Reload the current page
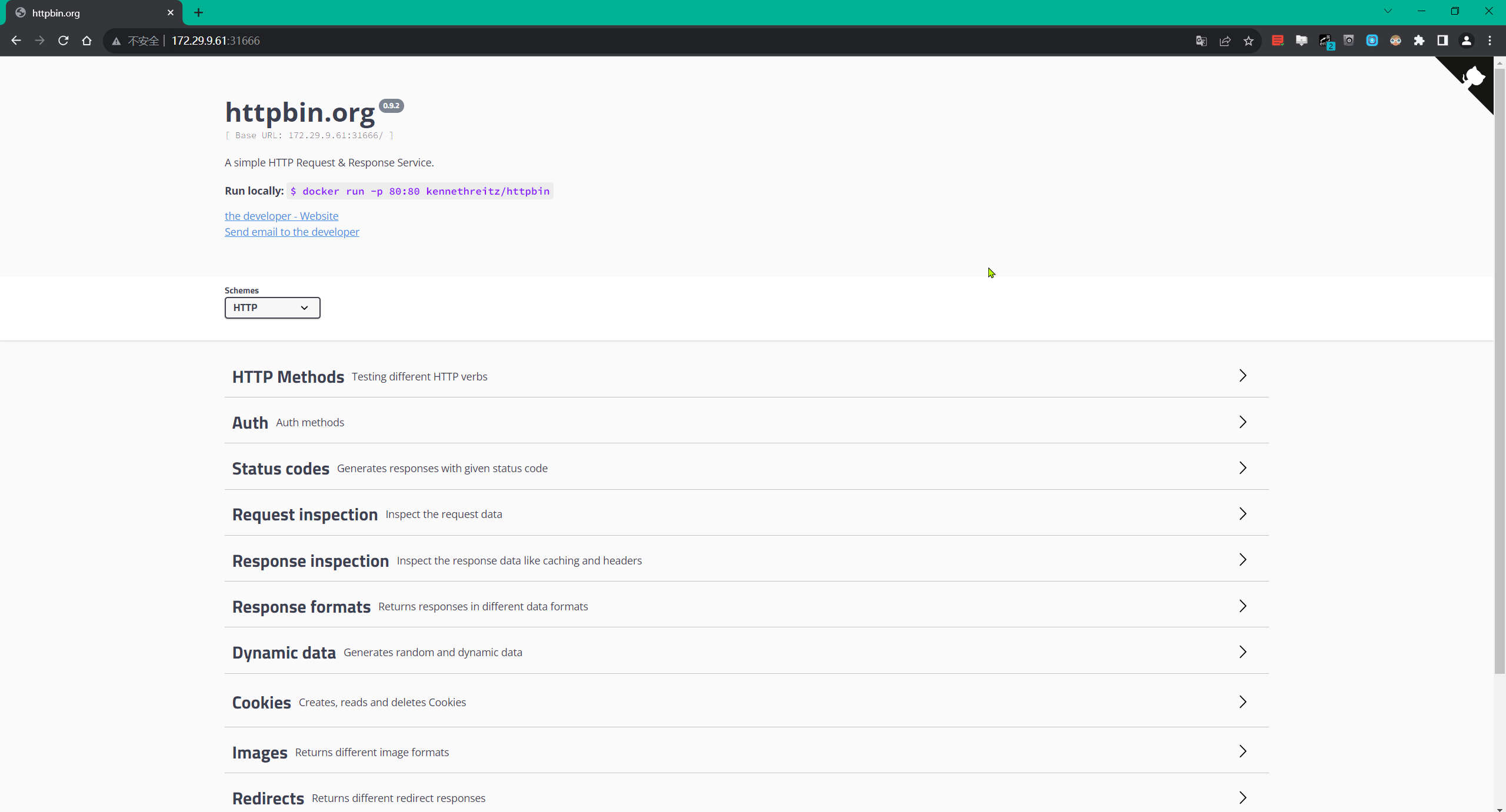Image resolution: width=1506 pixels, height=812 pixels. (x=63, y=41)
